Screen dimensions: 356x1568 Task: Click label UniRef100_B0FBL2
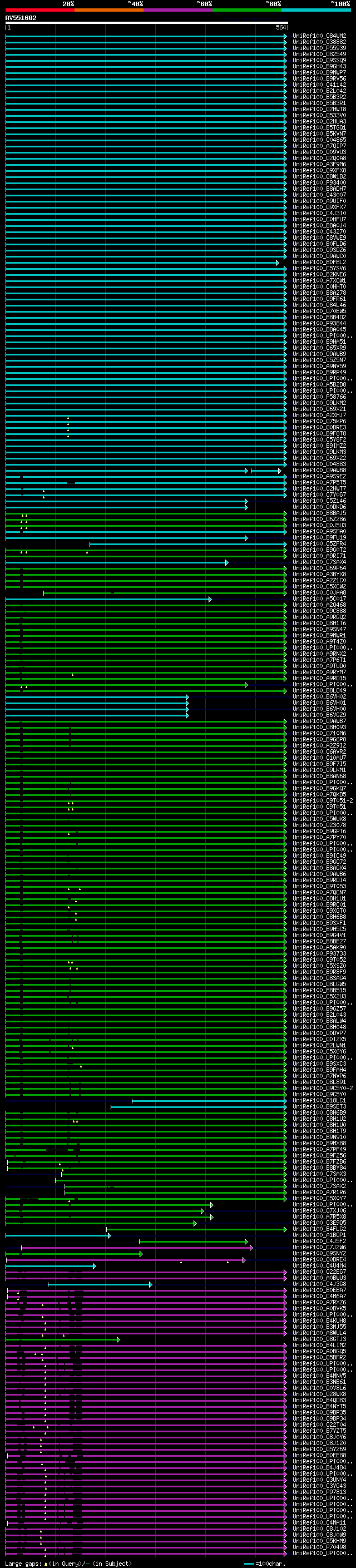(x=319, y=263)
